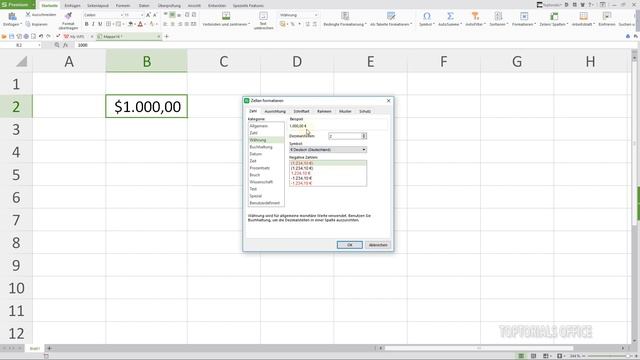
Task: Click the Sortieren icon
Action: coord(498,16)
